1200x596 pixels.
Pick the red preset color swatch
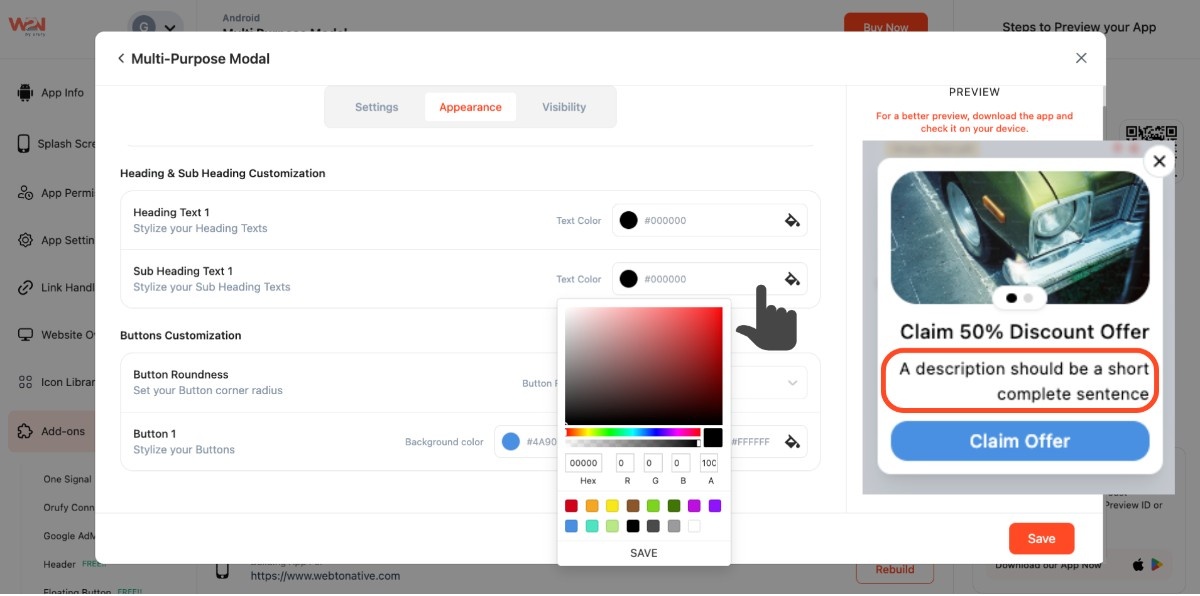point(571,506)
